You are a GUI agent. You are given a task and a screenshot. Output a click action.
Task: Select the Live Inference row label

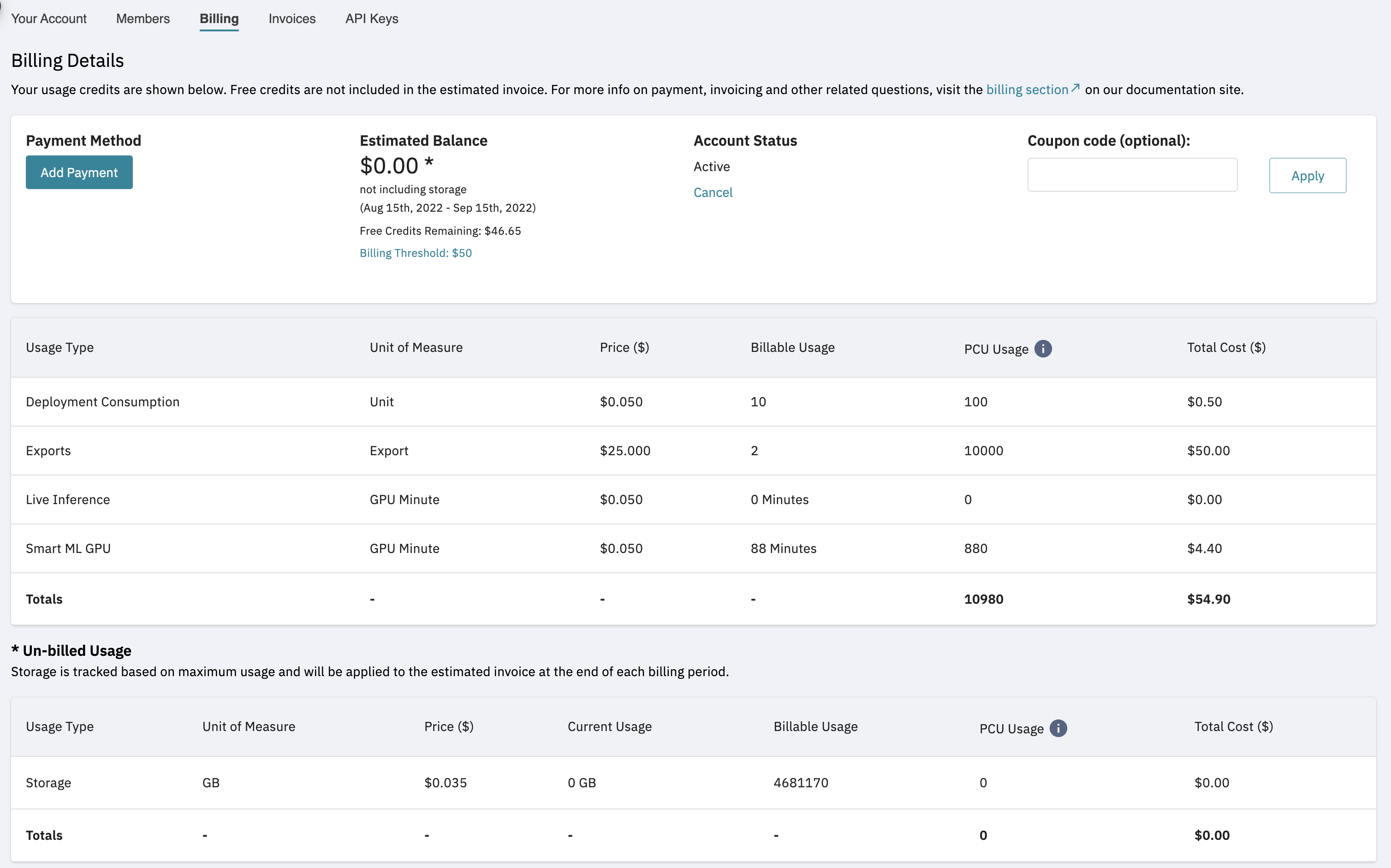tap(68, 499)
